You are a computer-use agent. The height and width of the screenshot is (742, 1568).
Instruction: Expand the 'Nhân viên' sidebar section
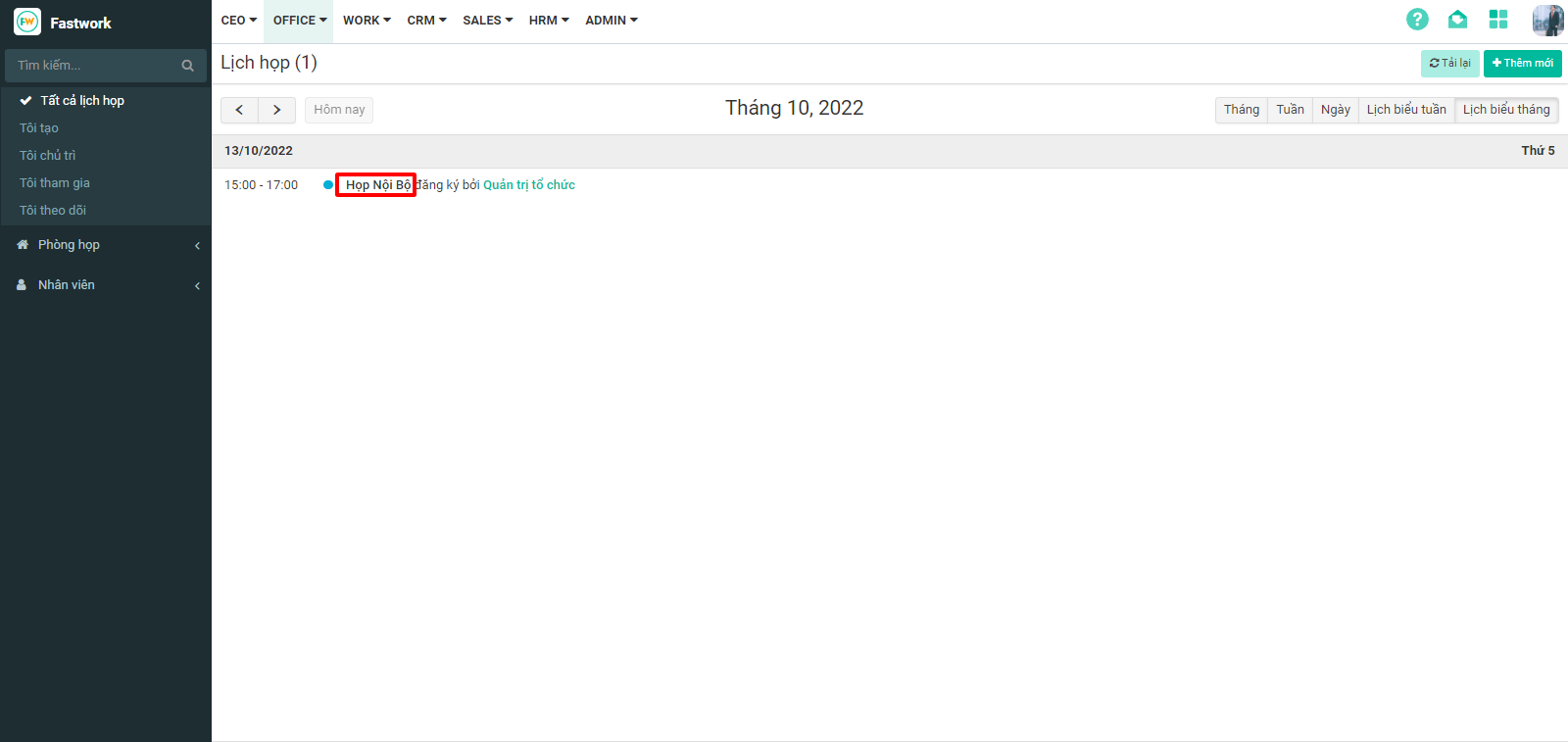[x=67, y=285]
